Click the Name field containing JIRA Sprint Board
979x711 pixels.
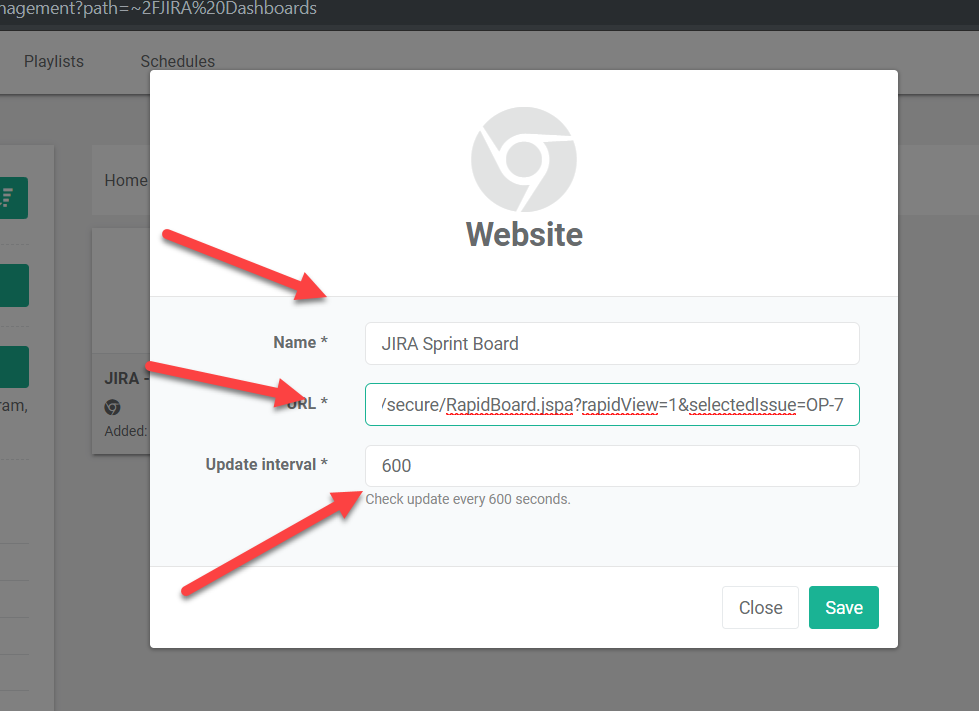point(612,343)
